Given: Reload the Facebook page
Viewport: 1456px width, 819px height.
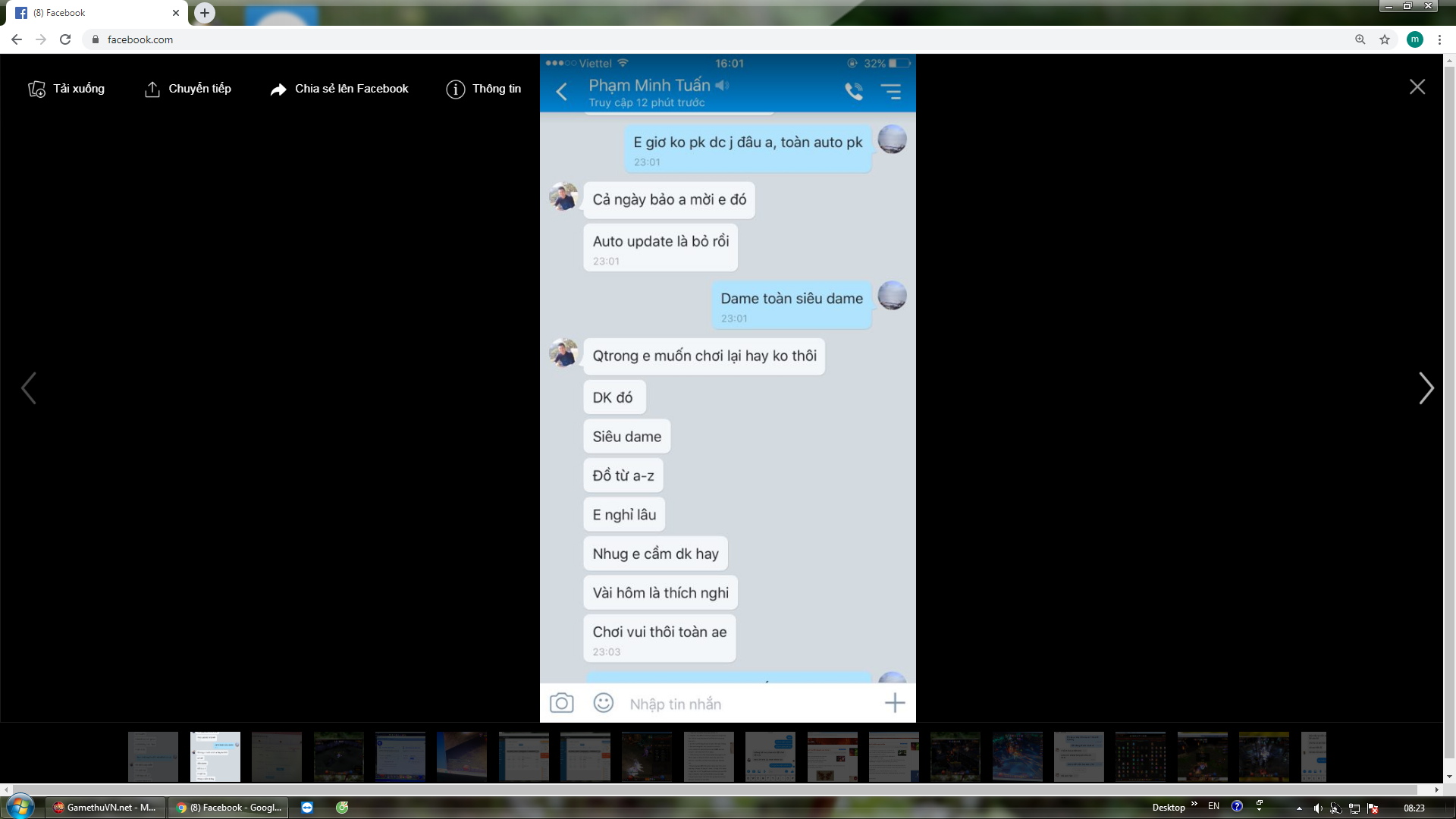Looking at the screenshot, I should tap(65, 39).
